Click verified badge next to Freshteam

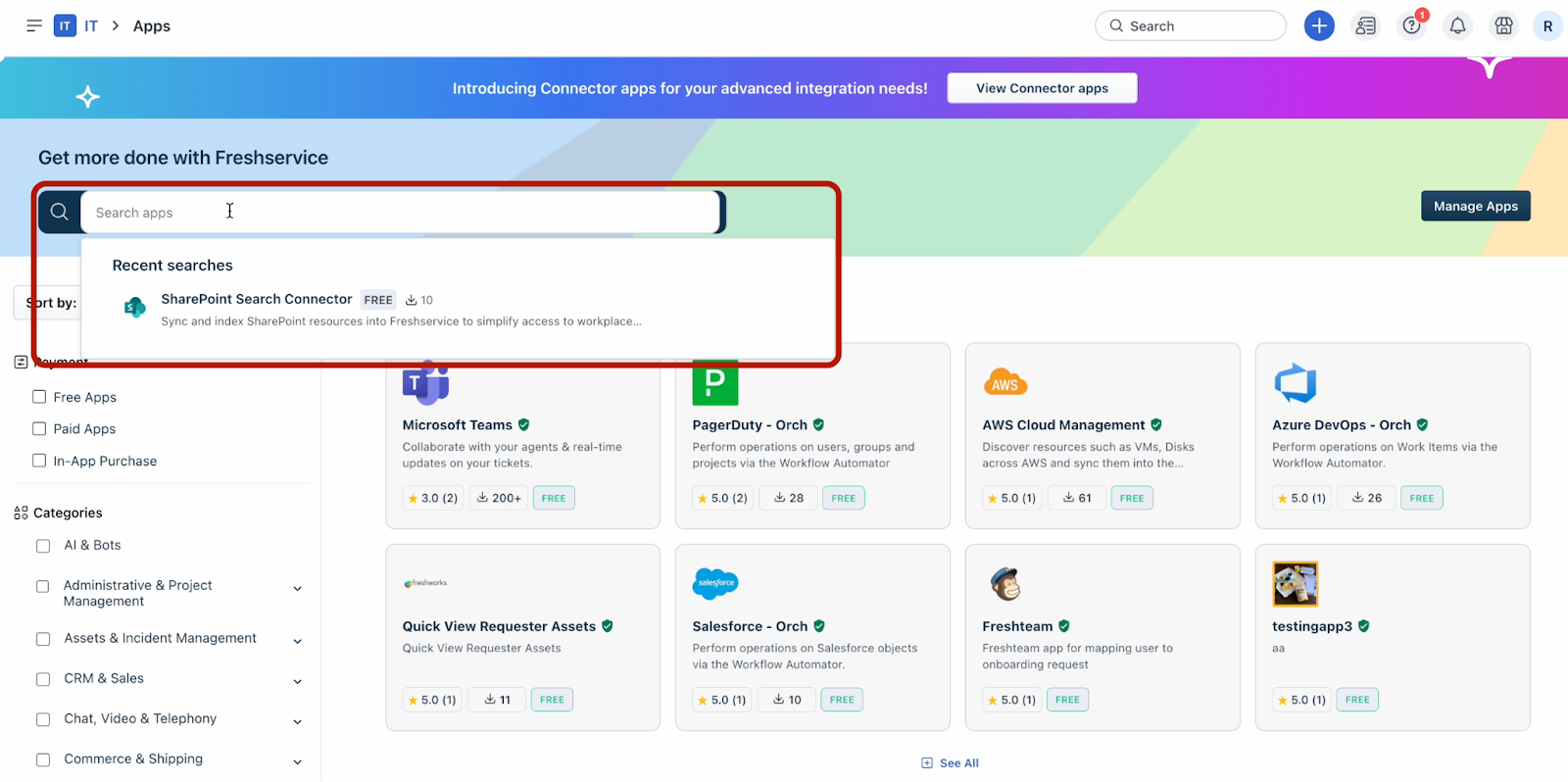pyautogui.click(x=1064, y=626)
